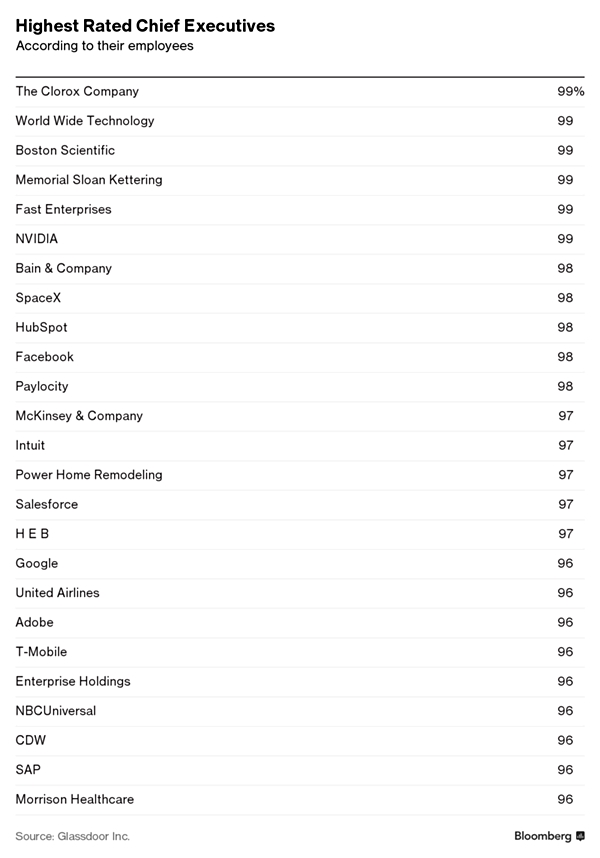Screen dimensions: 600x858
Task: Select the NVIDIA row label
Action: [x=37, y=239]
